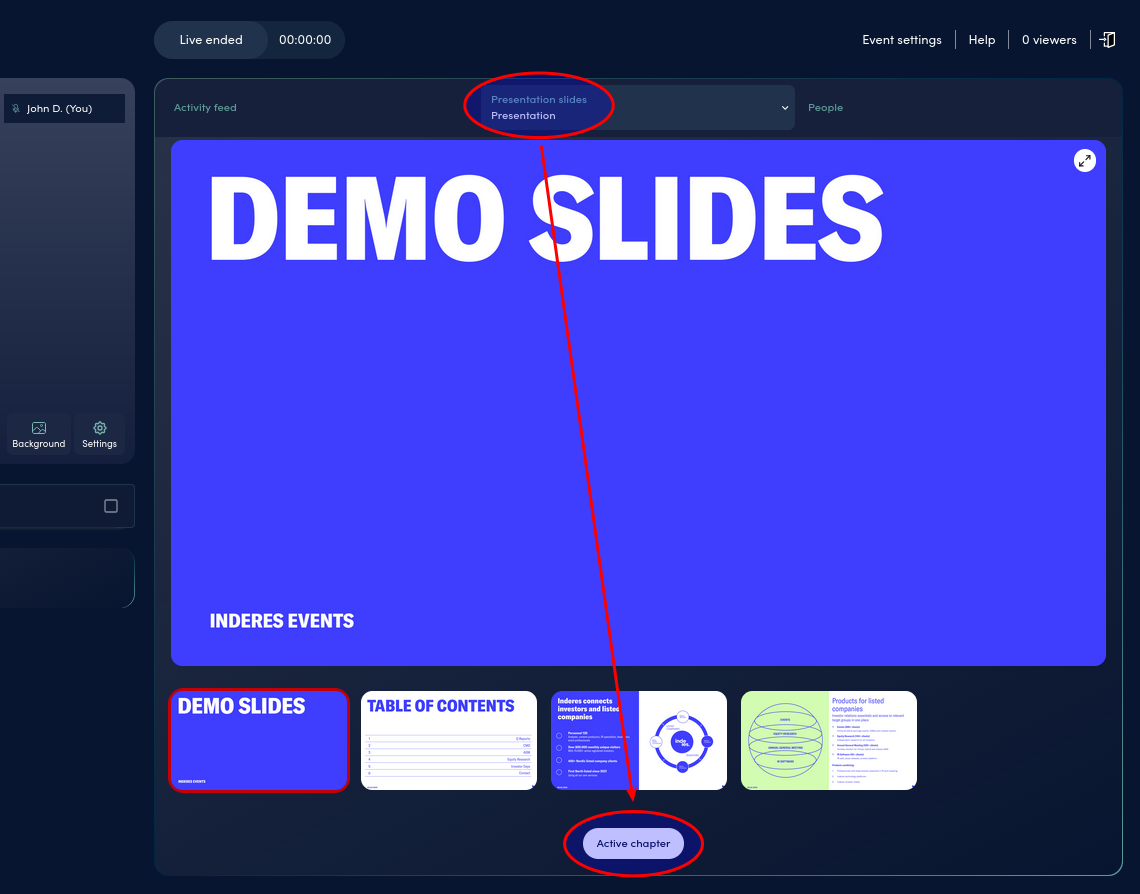Image resolution: width=1140 pixels, height=894 pixels.
Task: Click the Live ended status pill
Action: tap(210, 39)
